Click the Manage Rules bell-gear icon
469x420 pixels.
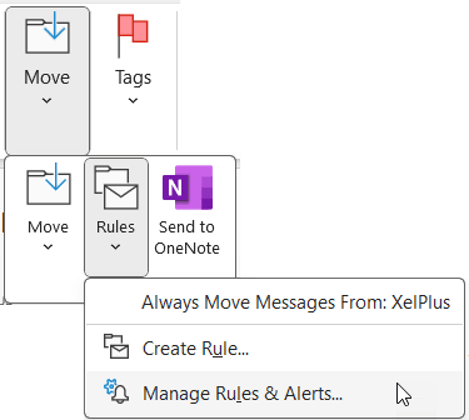117,392
